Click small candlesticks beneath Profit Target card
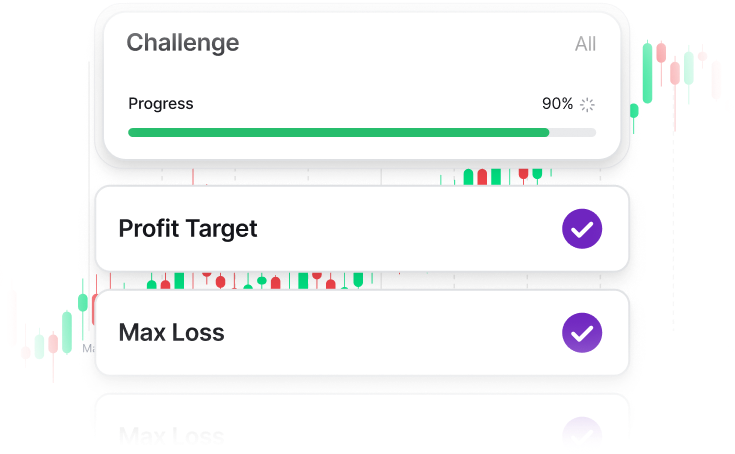This screenshot has height=454, width=735. click(x=260, y=280)
